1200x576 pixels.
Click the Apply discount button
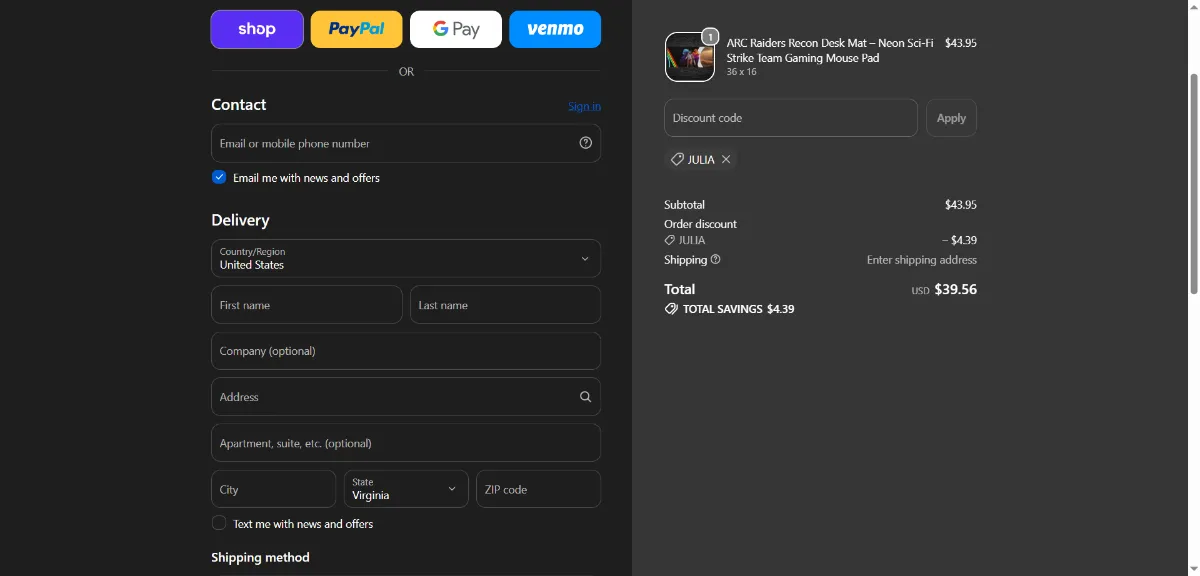[x=951, y=118]
